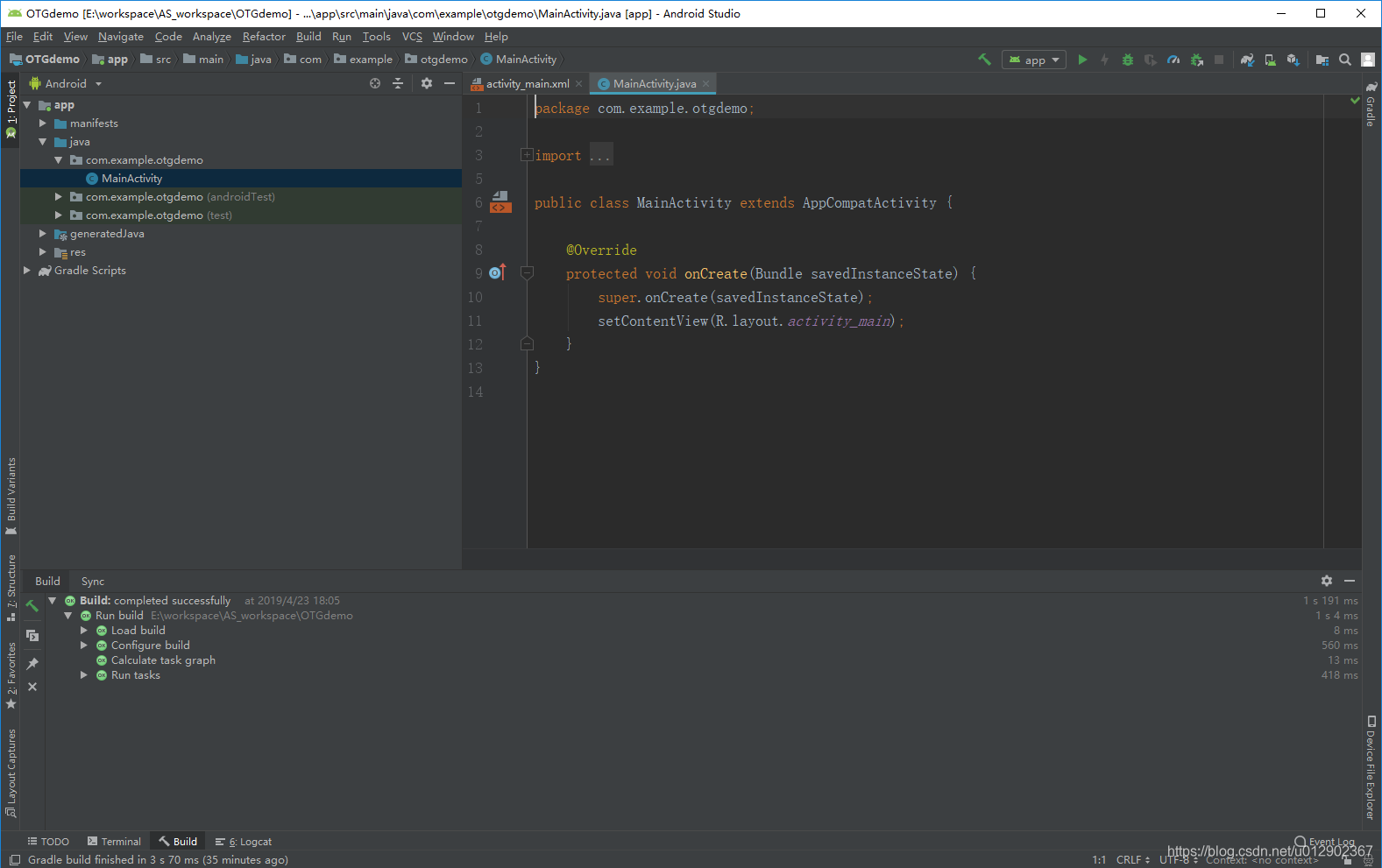Viewport: 1382px width, 868px height.
Task: Open the Event Log
Action: (1325, 842)
